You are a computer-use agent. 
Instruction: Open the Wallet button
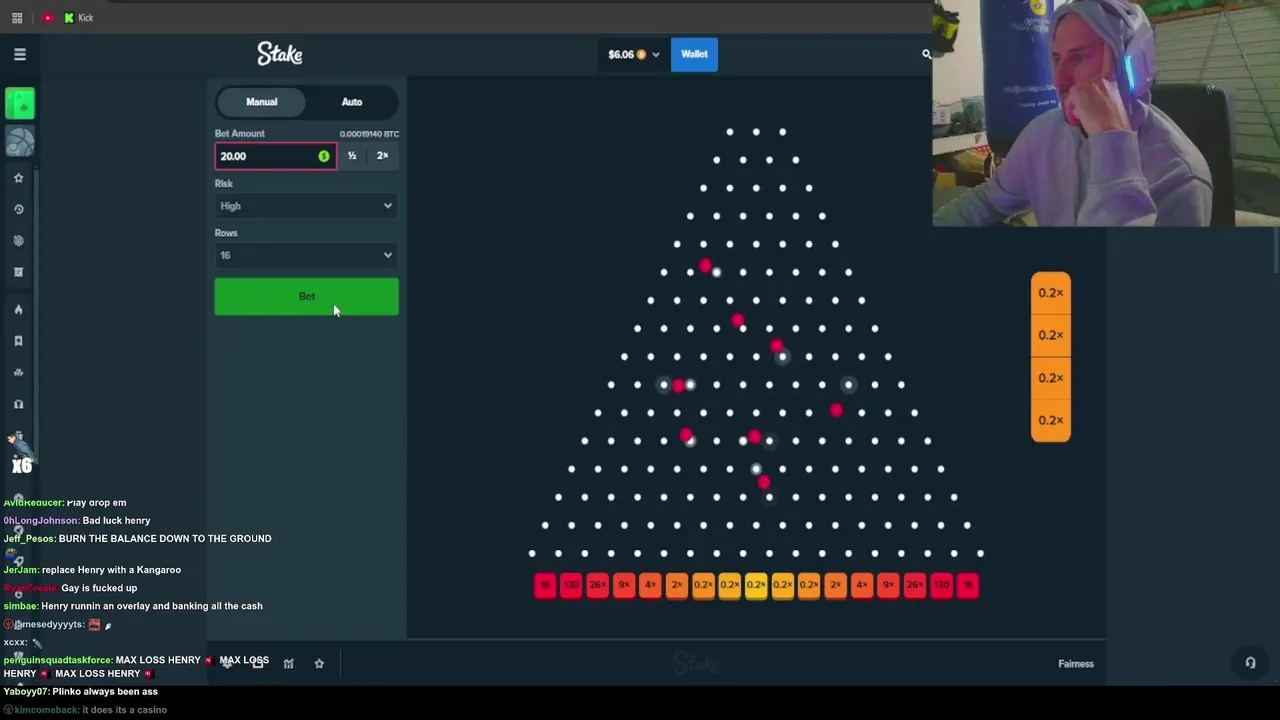[694, 54]
